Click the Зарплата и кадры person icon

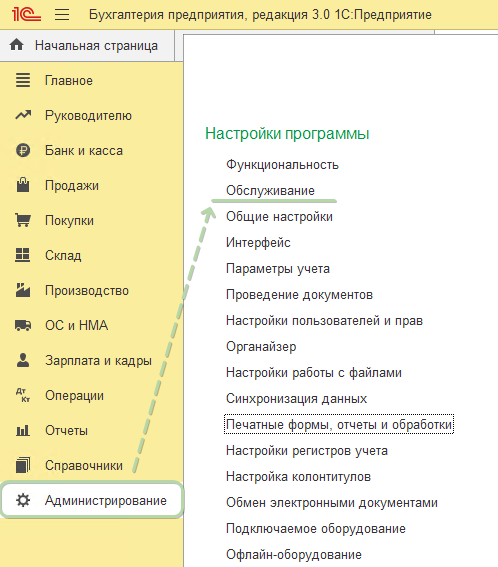tap(23, 360)
